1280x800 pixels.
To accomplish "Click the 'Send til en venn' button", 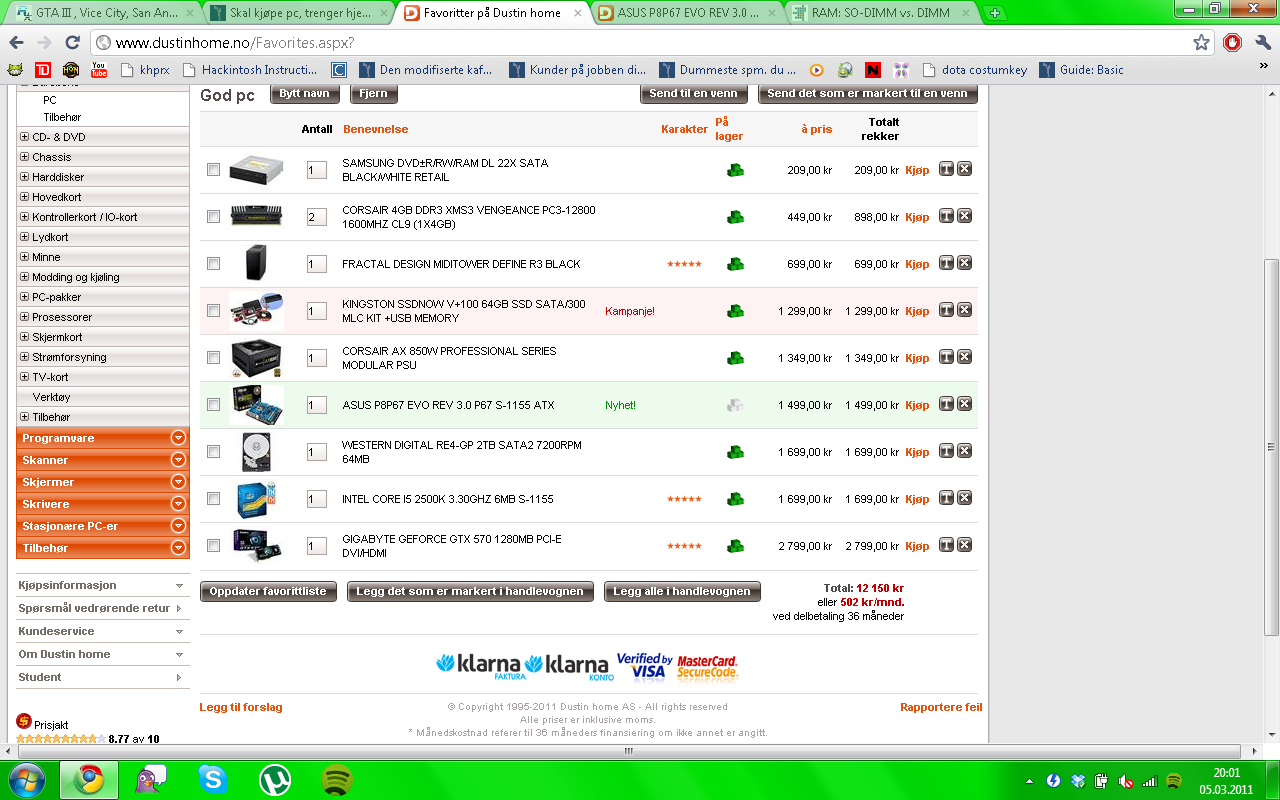I will [693, 93].
